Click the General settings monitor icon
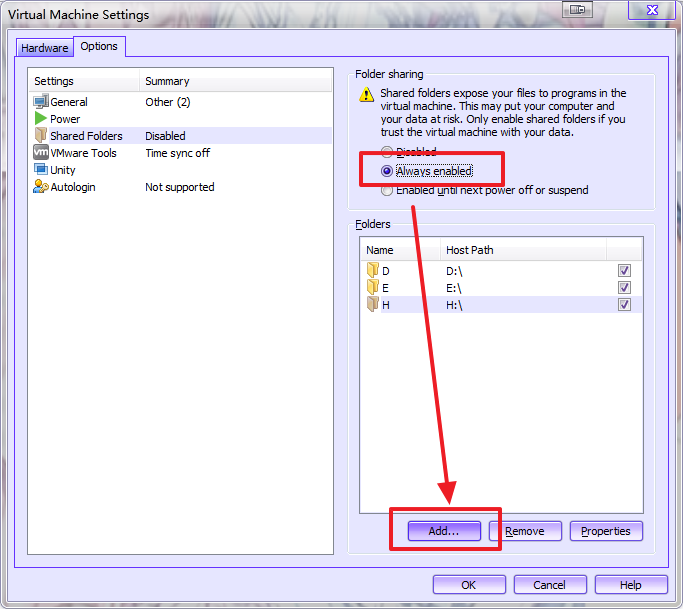Viewport: 683px width, 609px height. coord(41,102)
